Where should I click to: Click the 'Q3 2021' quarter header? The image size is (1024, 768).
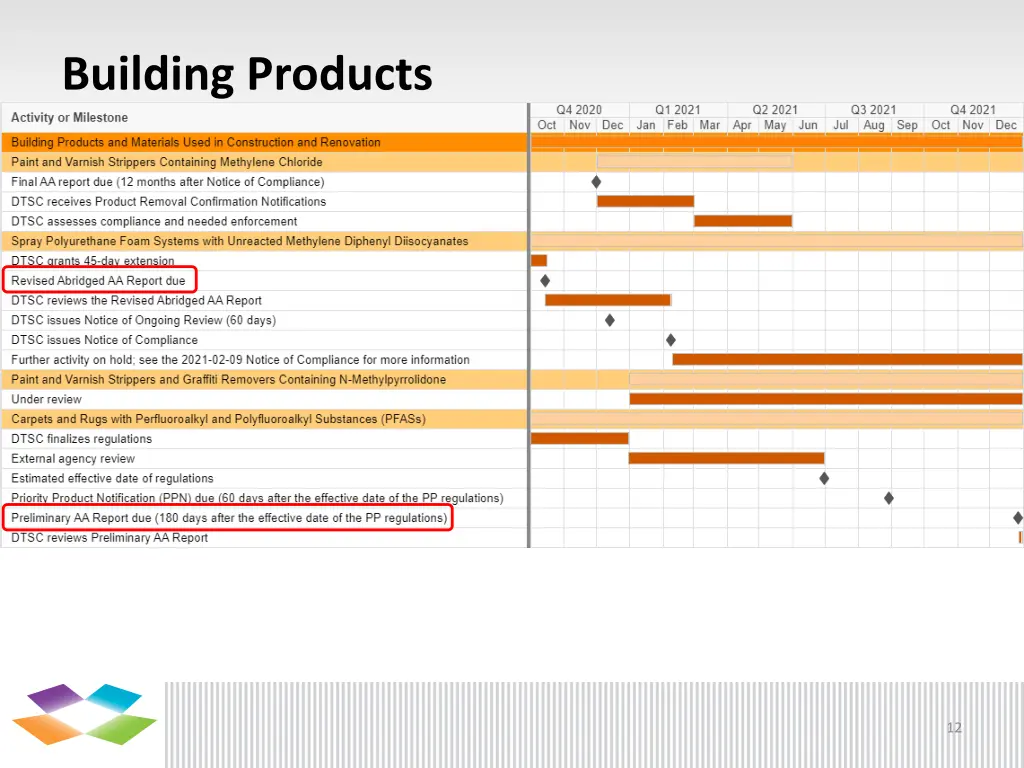(874, 110)
